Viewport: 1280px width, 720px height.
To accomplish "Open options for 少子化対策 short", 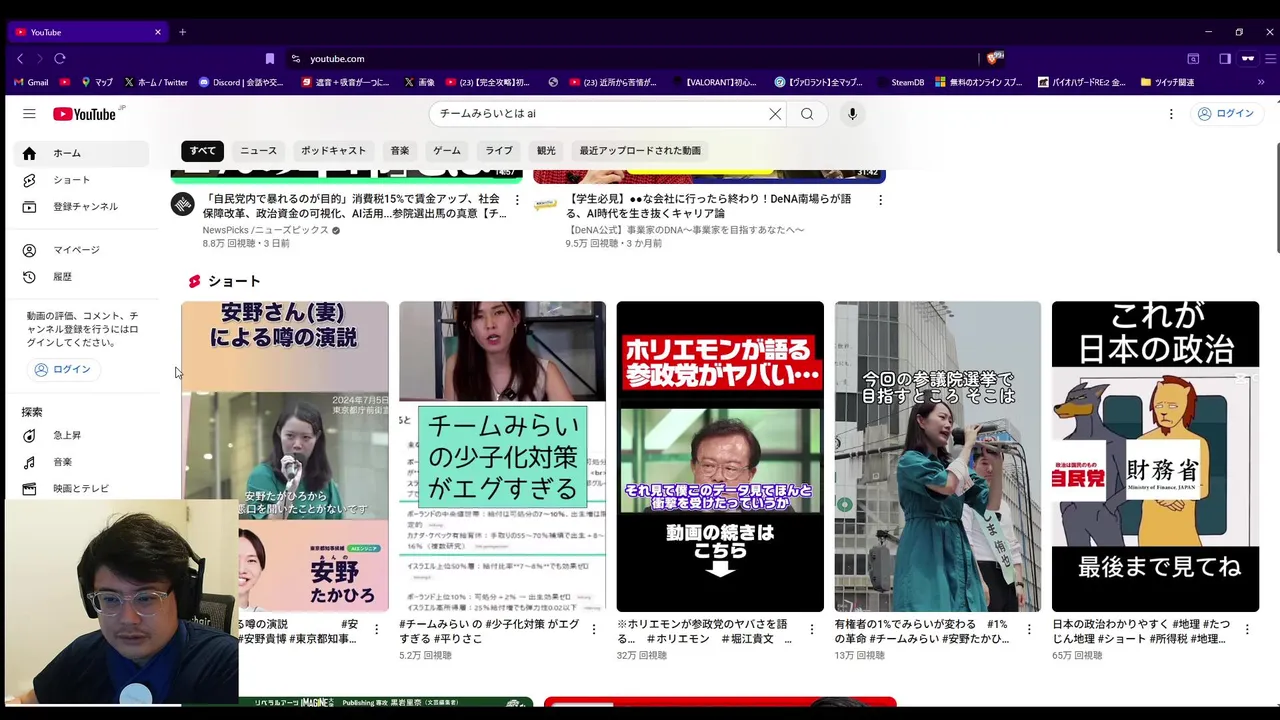I will point(594,629).
